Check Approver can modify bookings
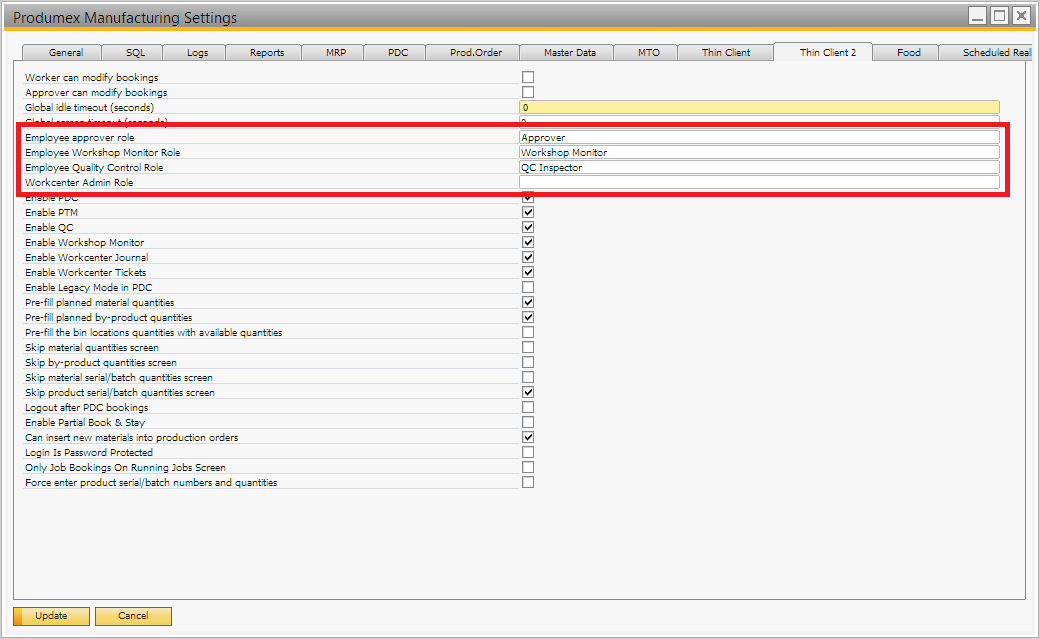Screen dimensions: 1040x639 [x=528, y=92]
